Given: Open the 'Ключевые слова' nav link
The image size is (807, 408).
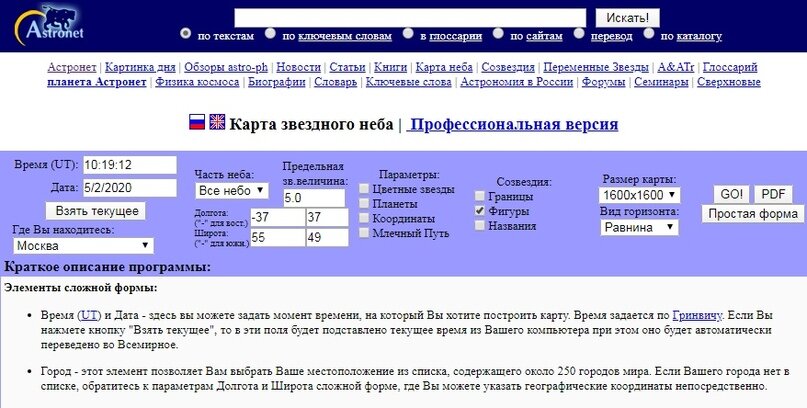Looking at the screenshot, I should (409, 82).
